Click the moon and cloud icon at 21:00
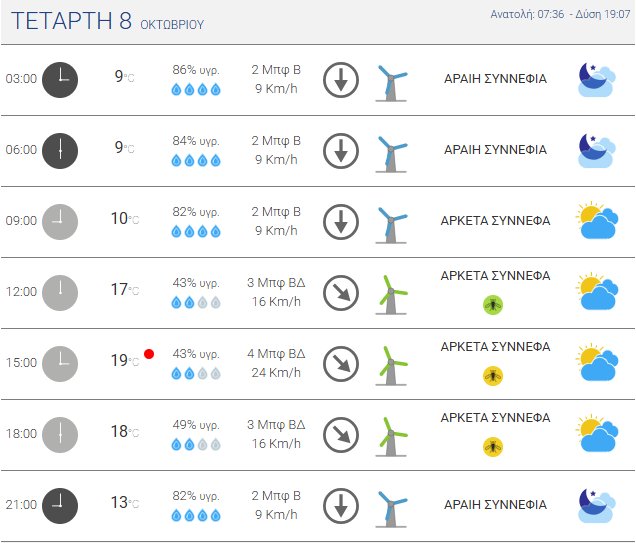 pyautogui.click(x=596, y=505)
